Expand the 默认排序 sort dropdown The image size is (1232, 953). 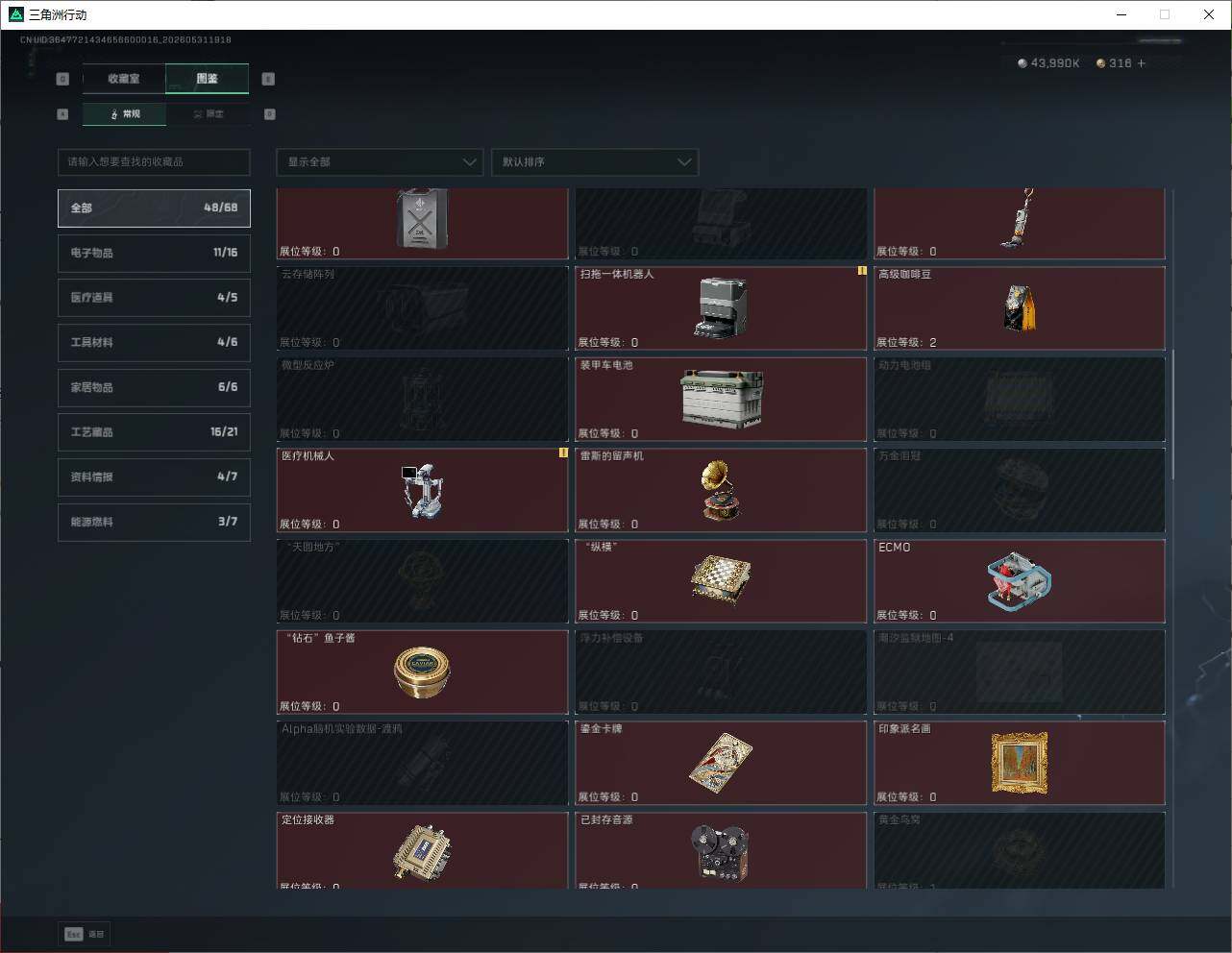click(594, 162)
